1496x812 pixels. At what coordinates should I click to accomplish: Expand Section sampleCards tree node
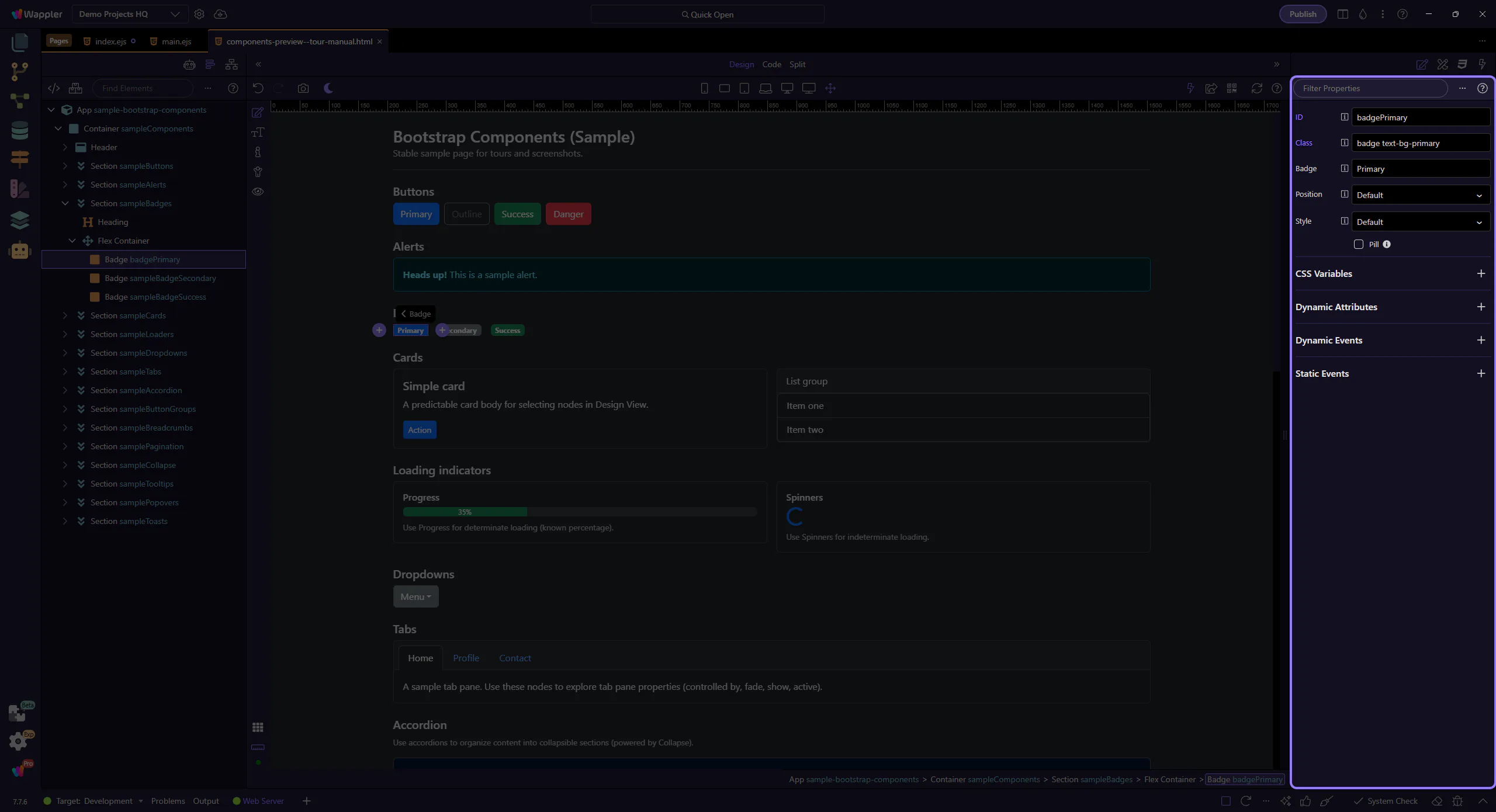(65, 315)
